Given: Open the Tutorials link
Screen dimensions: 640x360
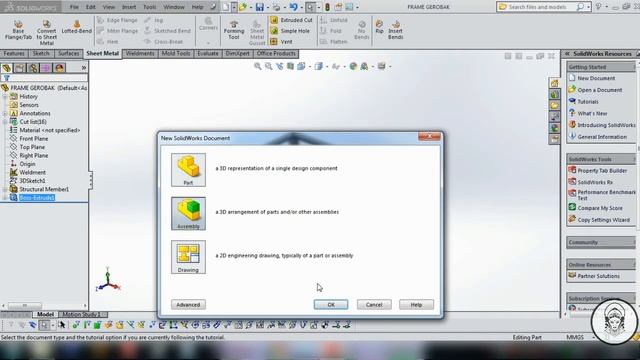Looking at the screenshot, I should click(588, 102).
